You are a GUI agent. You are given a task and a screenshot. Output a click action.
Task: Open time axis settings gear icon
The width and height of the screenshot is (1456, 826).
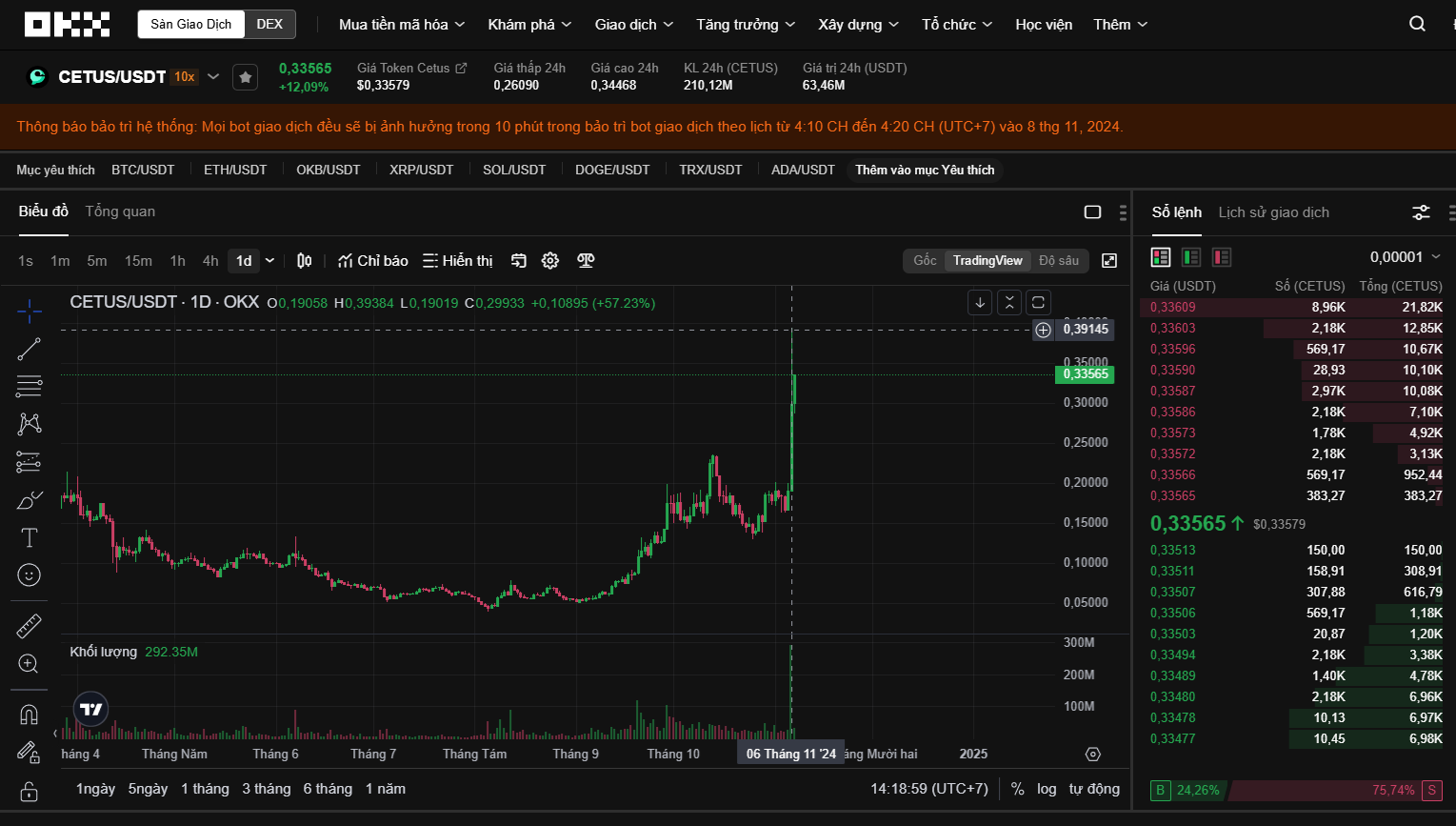pos(1093,755)
